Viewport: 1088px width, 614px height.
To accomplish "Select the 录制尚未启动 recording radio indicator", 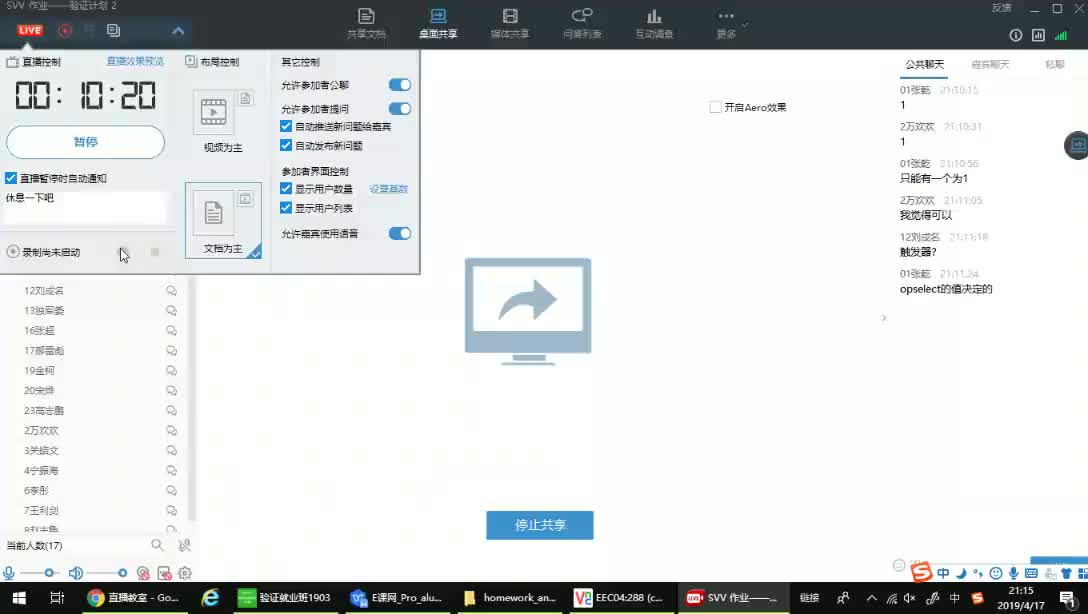I will pyautogui.click(x=12, y=252).
